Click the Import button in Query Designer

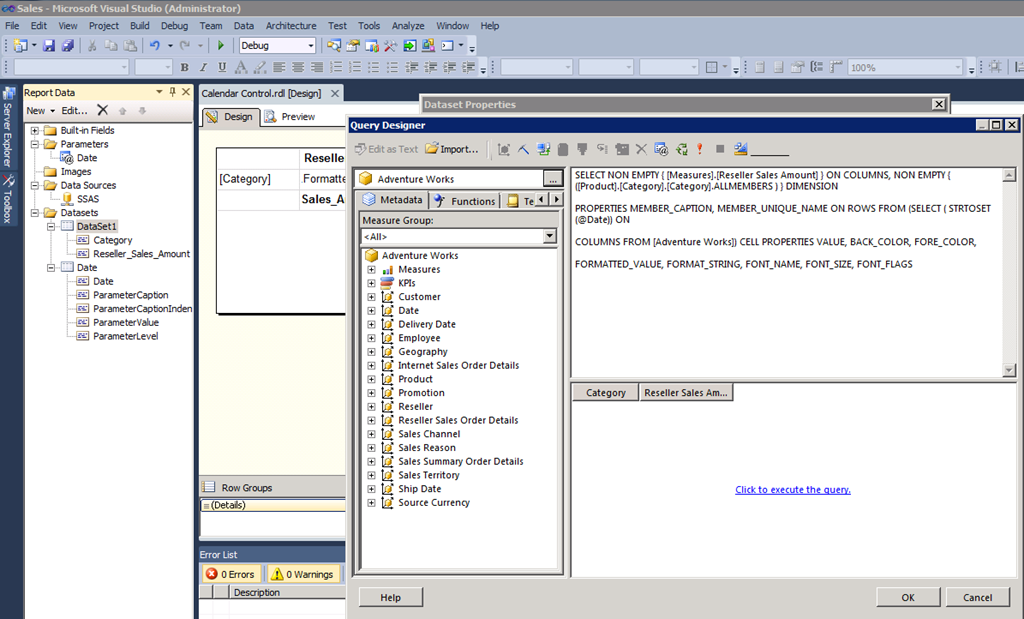point(452,149)
